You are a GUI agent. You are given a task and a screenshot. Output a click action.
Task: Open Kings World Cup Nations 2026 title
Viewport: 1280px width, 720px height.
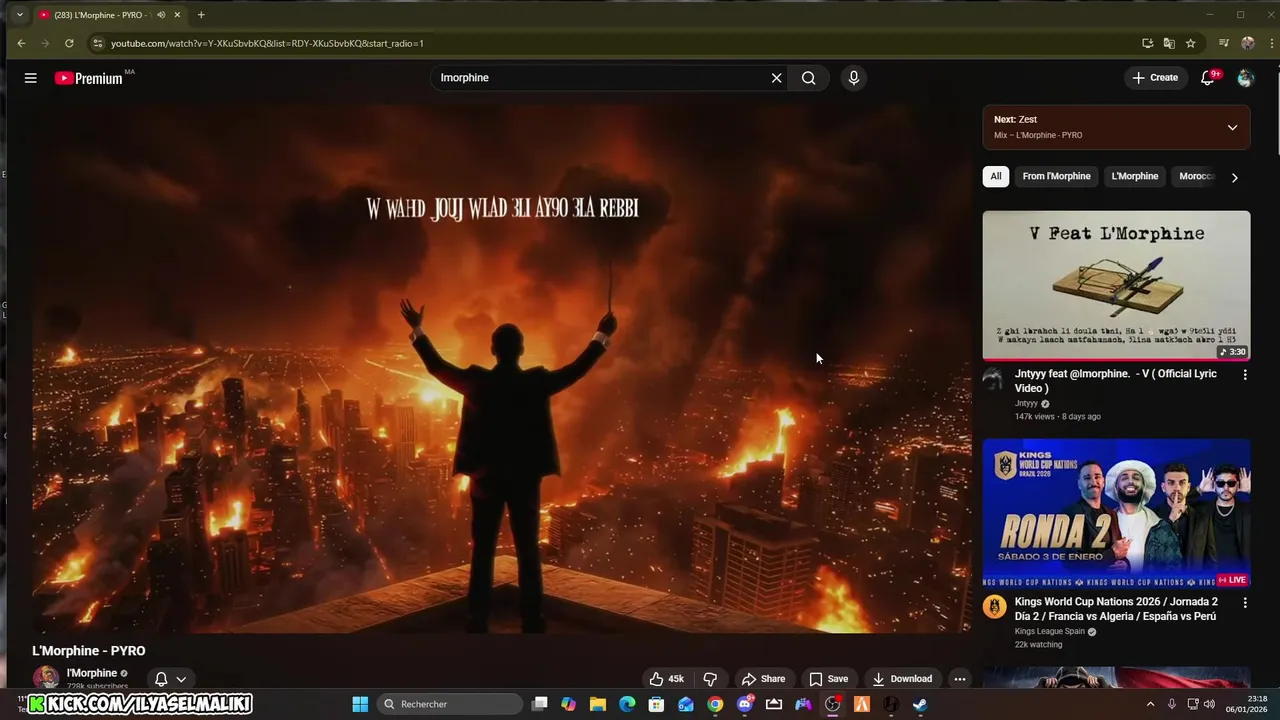click(1116, 609)
